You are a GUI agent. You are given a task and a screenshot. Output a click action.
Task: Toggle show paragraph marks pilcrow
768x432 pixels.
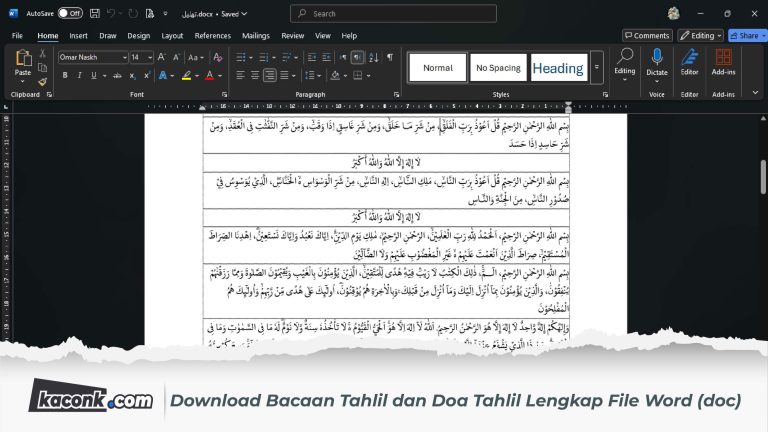click(x=390, y=57)
